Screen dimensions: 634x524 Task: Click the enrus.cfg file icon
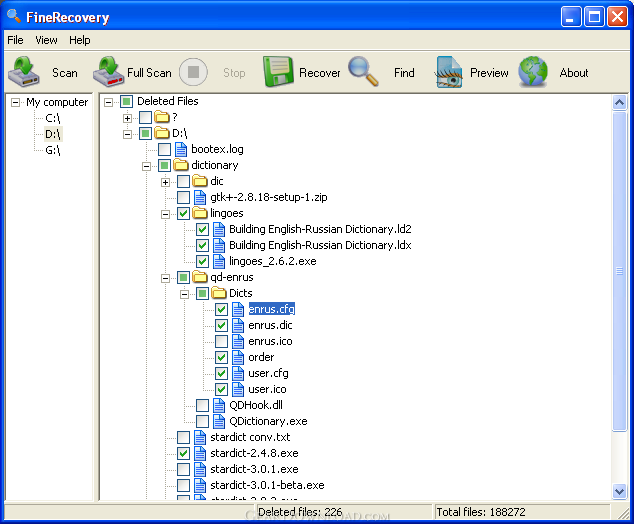(x=238, y=309)
